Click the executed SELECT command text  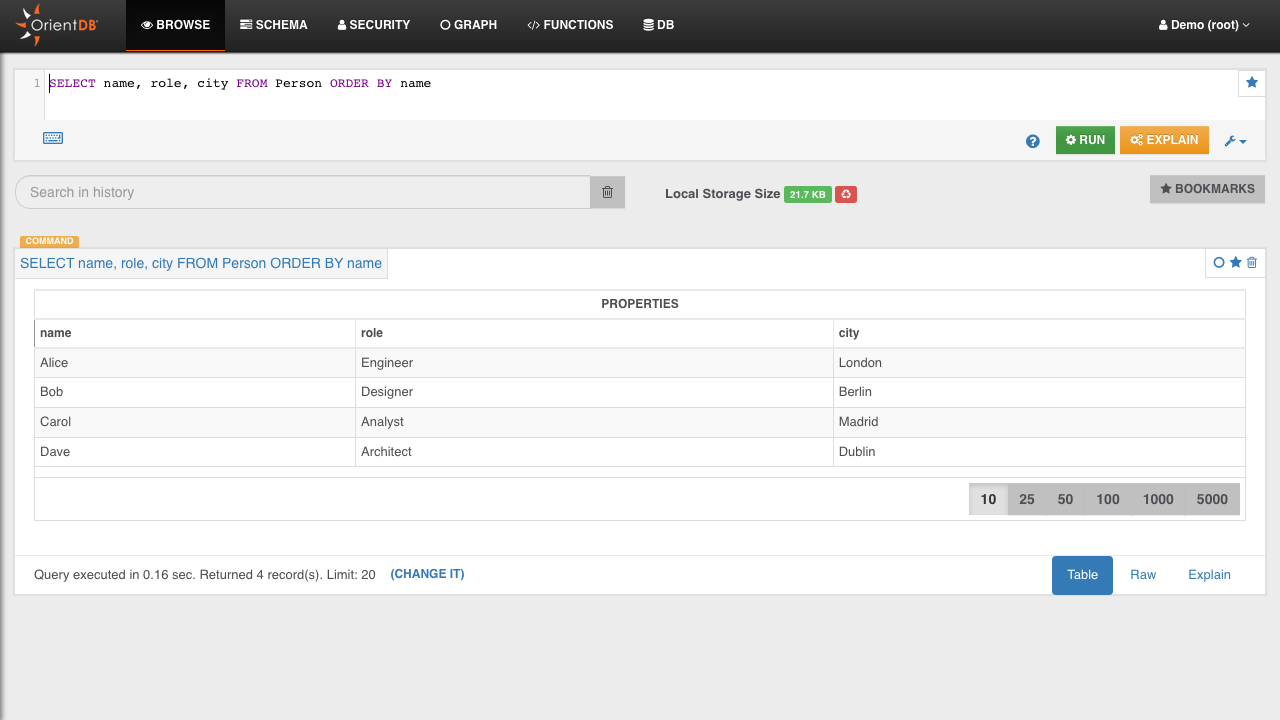(x=201, y=264)
